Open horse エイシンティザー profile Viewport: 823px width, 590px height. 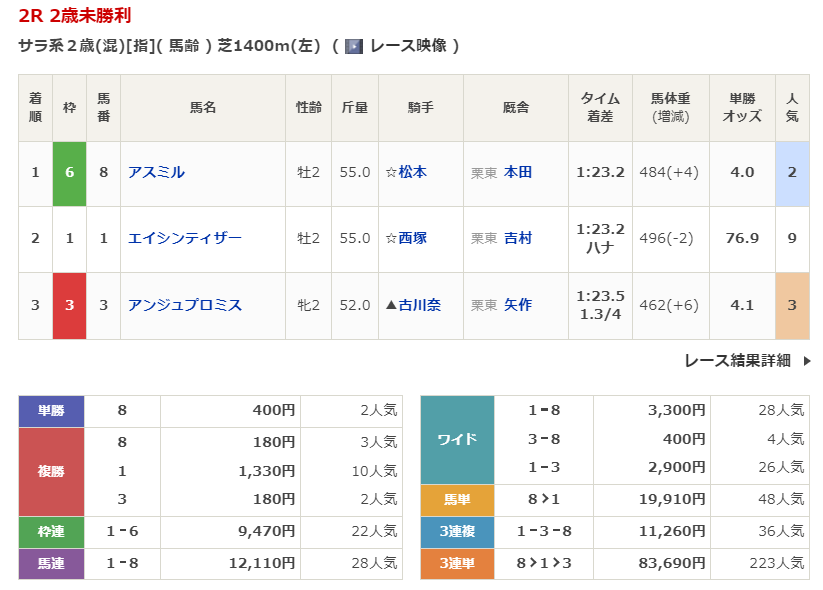185,238
